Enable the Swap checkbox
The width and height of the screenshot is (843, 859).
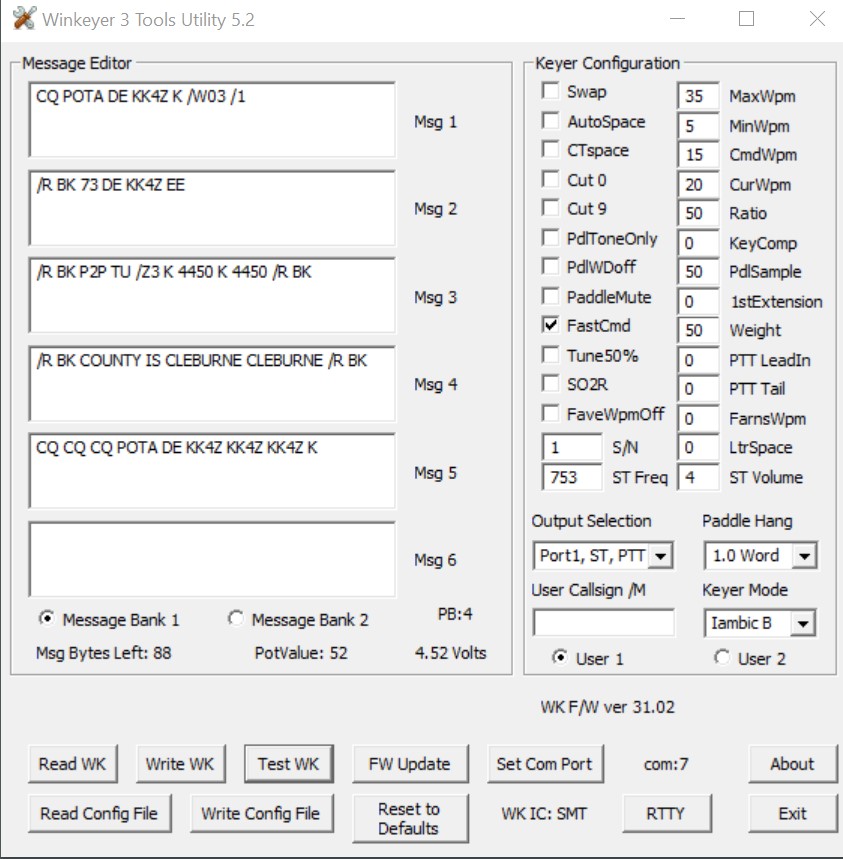(x=551, y=92)
